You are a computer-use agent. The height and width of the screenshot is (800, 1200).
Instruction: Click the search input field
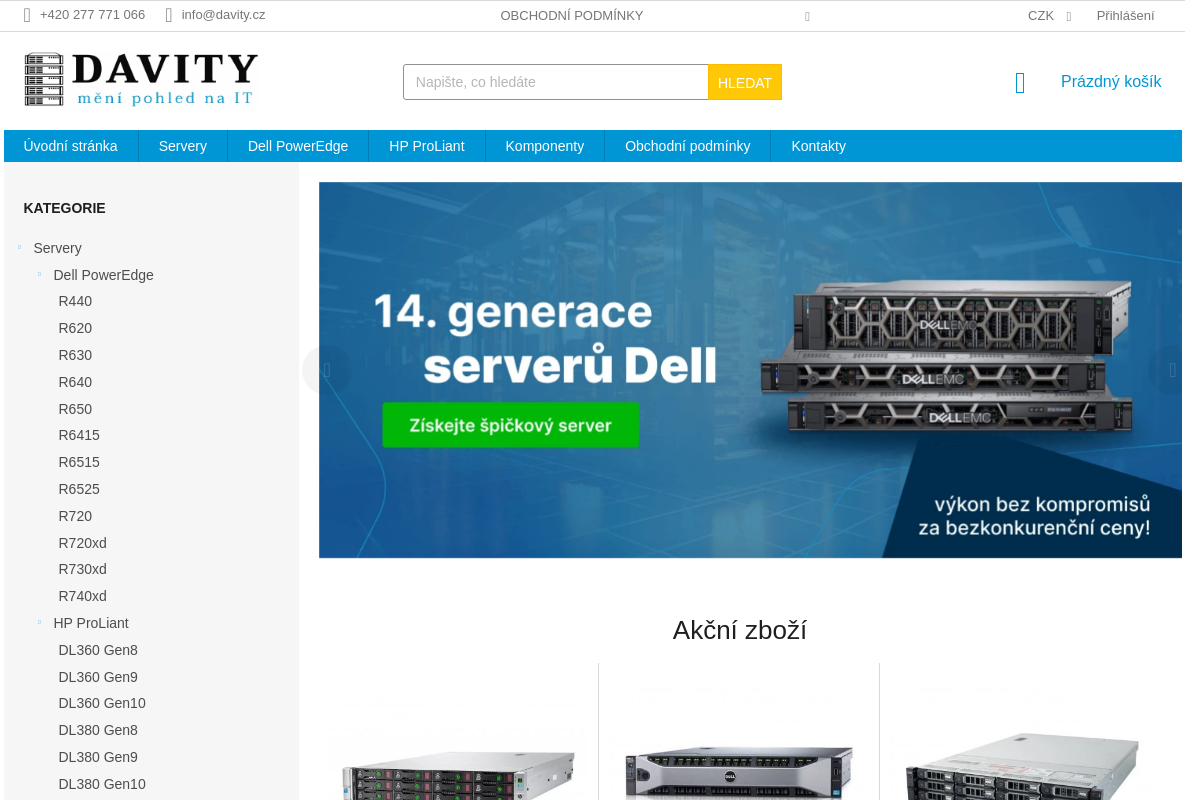pyautogui.click(x=555, y=82)
